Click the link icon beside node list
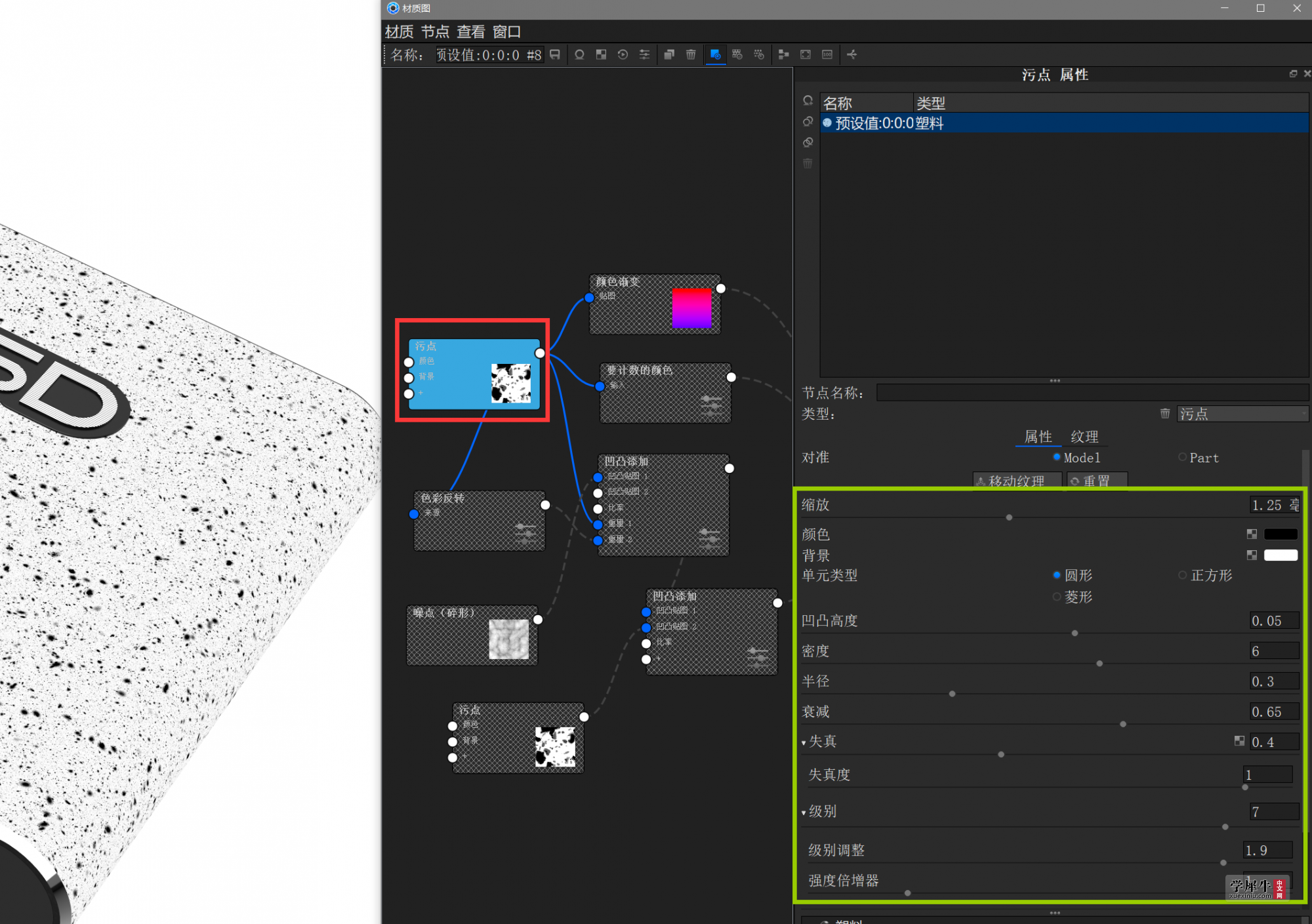The image size is (1312, 924). click(x=808, y=121)
